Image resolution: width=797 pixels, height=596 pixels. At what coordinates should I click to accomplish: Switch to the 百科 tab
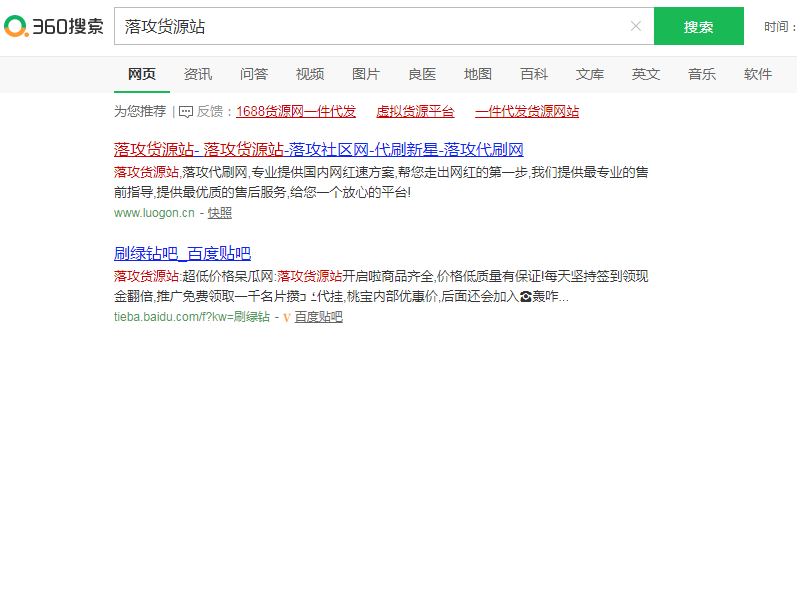click(x=534, y=74)
